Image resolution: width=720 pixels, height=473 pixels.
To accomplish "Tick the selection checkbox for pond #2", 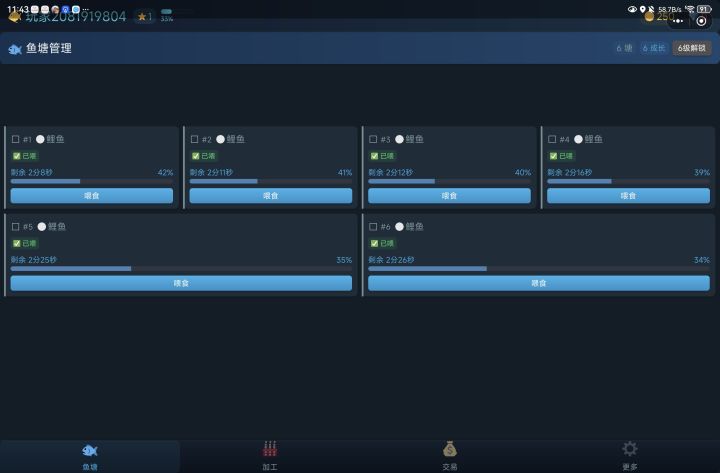I will point(195,139).
